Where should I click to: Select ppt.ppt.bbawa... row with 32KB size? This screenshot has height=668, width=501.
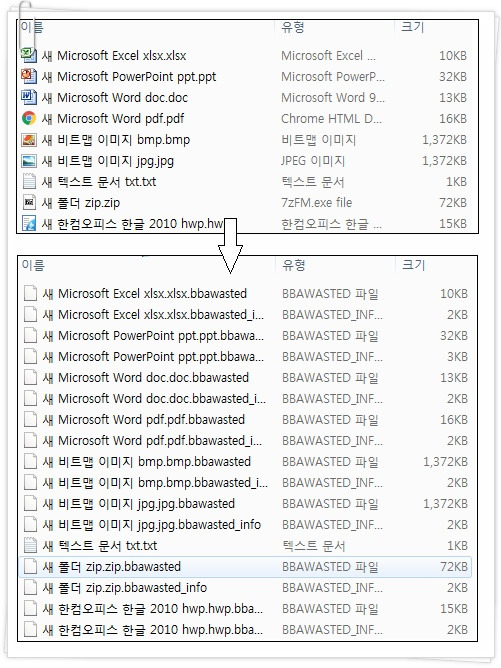(247, 336)
